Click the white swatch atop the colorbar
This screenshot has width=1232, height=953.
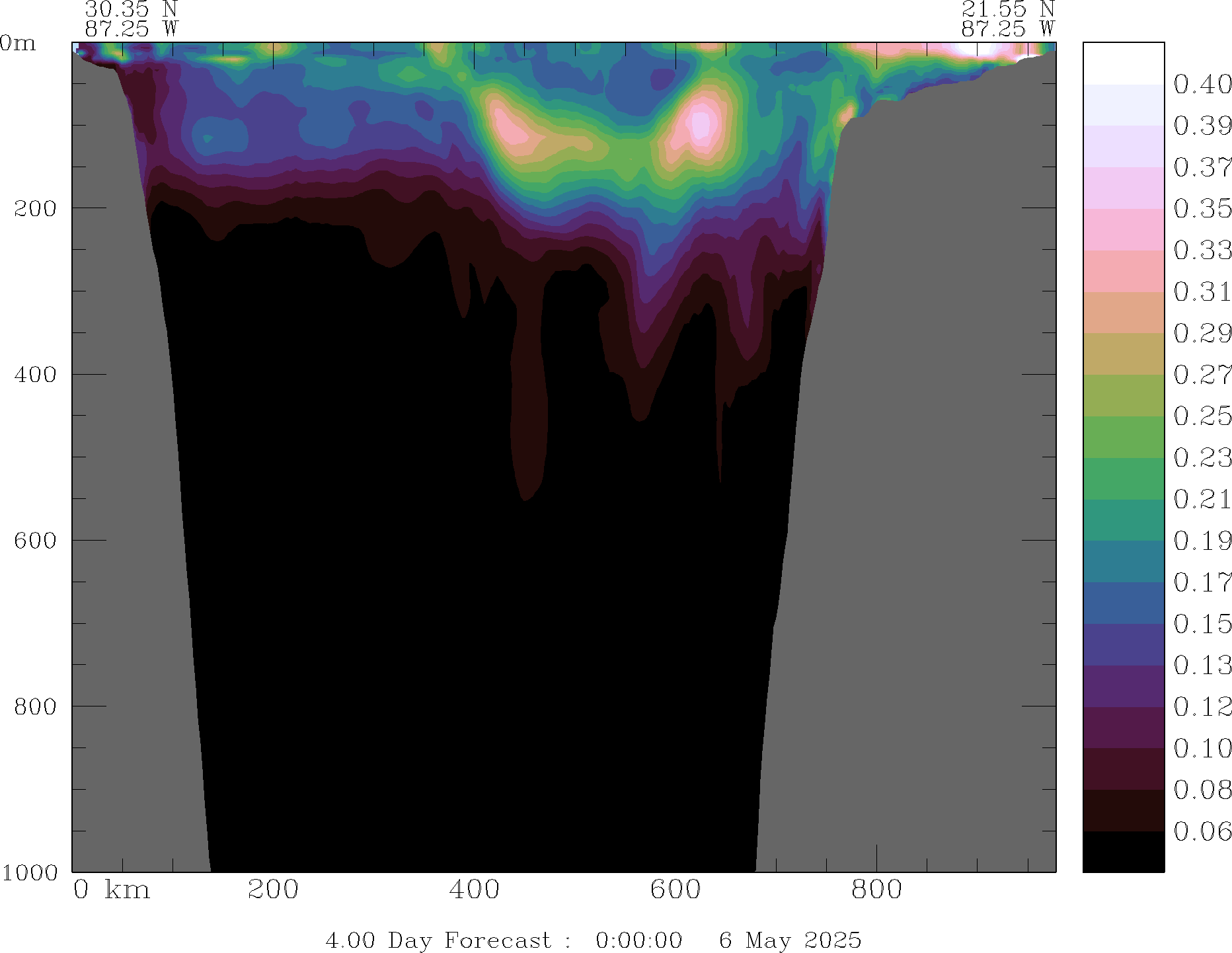click(1123, 63)
